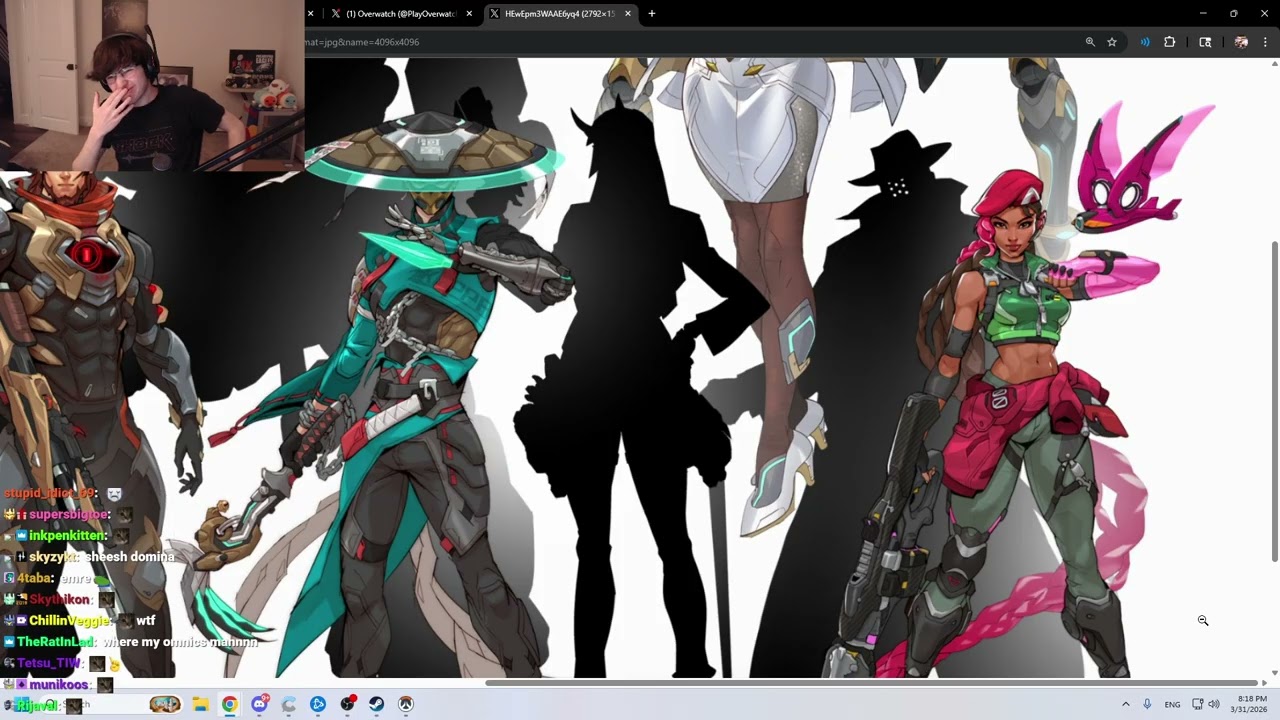The width and height of the screenshot is (1280, 720).
Task: Open the Chrome profile avatar
Action: 1241,42
